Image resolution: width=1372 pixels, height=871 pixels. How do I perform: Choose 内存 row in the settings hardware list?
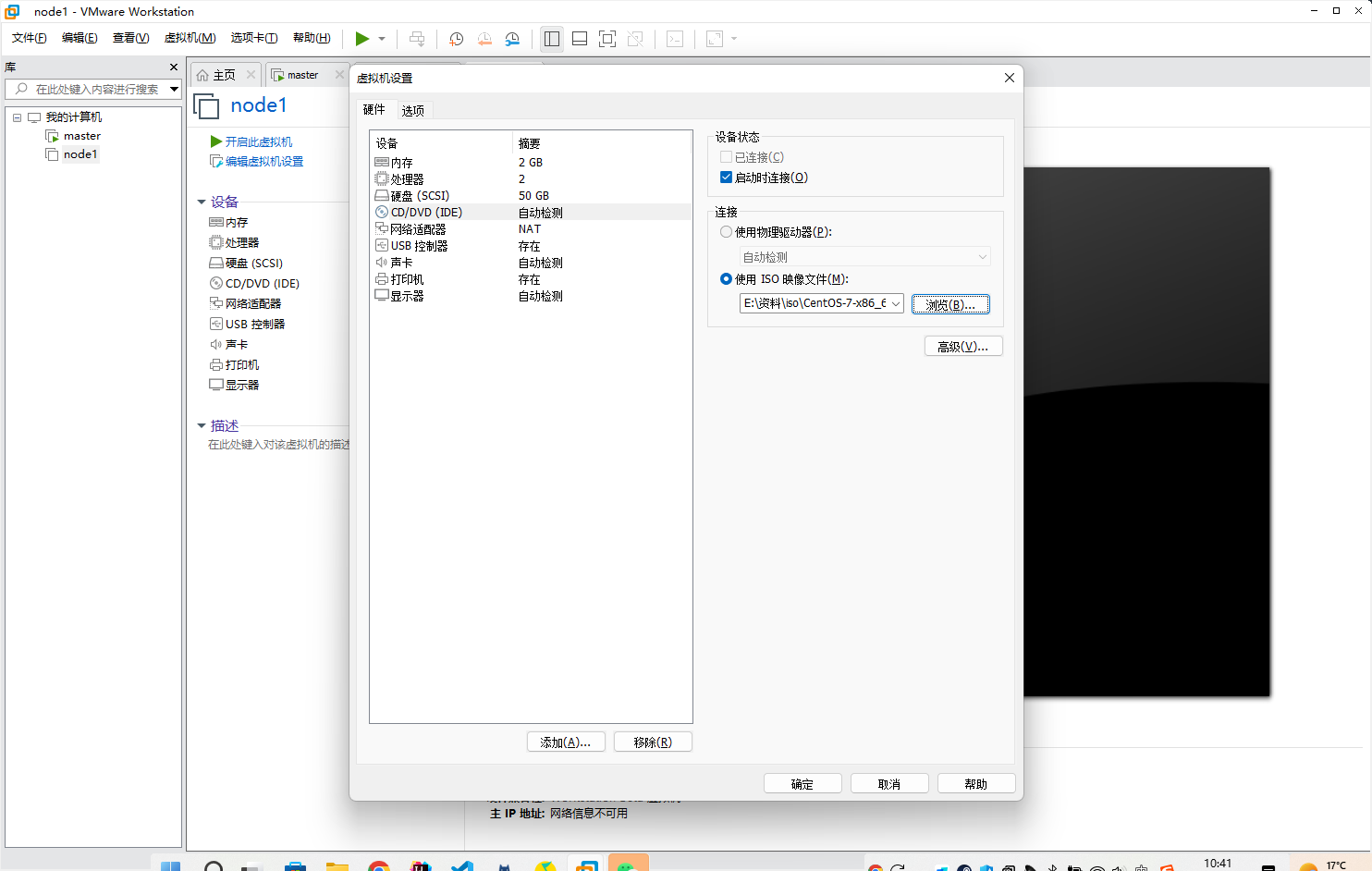(x=531, y=163)
